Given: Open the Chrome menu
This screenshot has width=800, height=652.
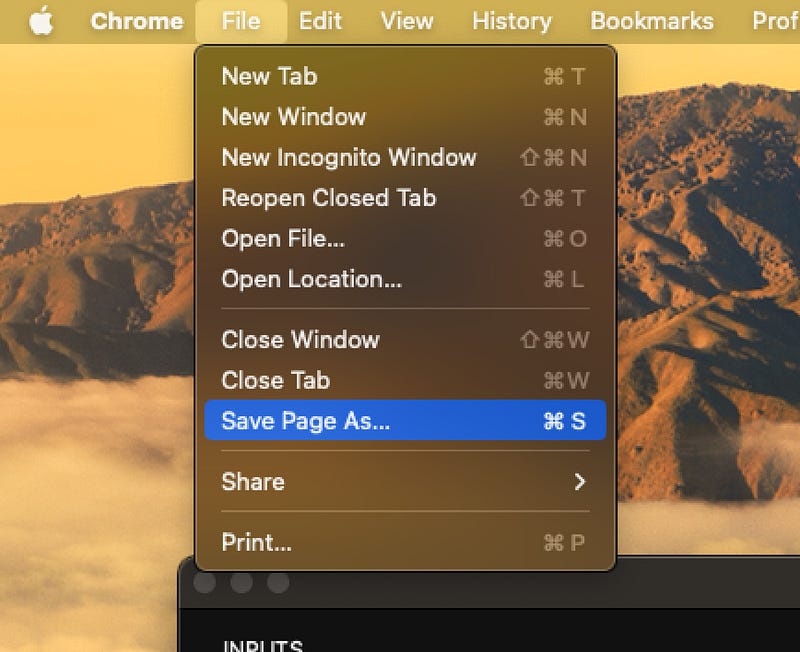Looking at the screenshot, I should 136,21.
